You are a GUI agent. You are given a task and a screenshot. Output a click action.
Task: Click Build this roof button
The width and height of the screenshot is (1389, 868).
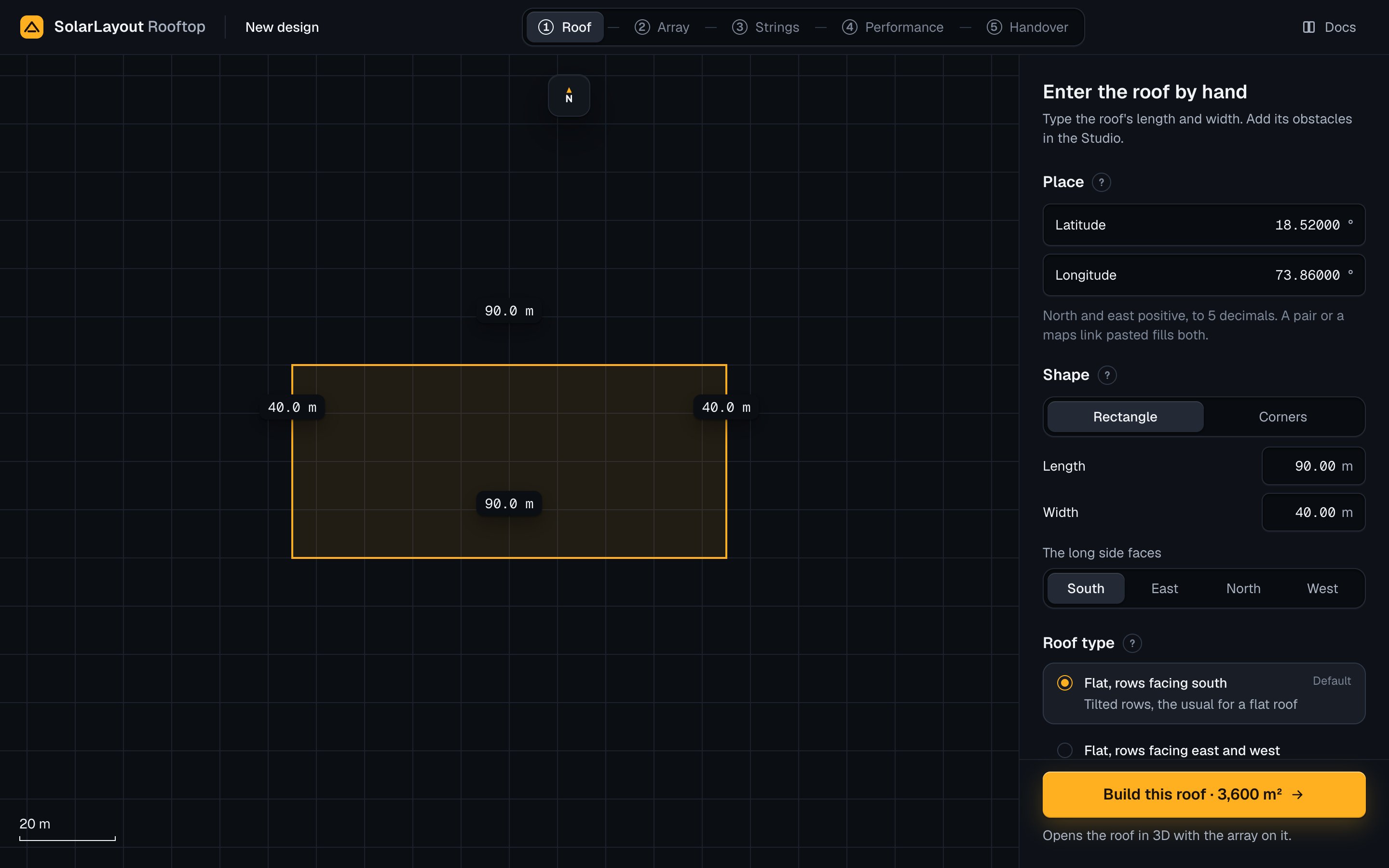(1204, 795)
